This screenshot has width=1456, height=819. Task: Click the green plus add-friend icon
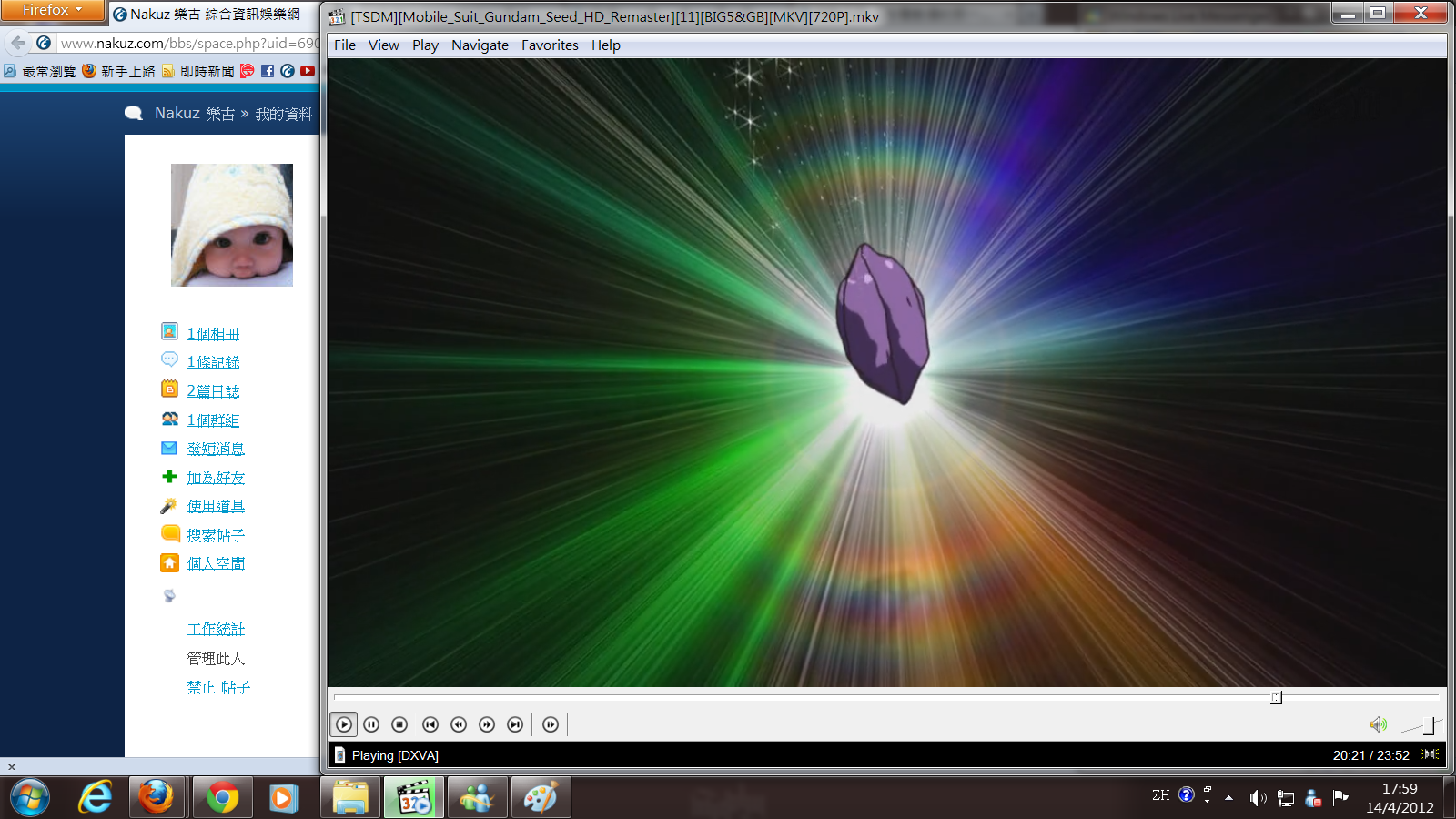169,476
